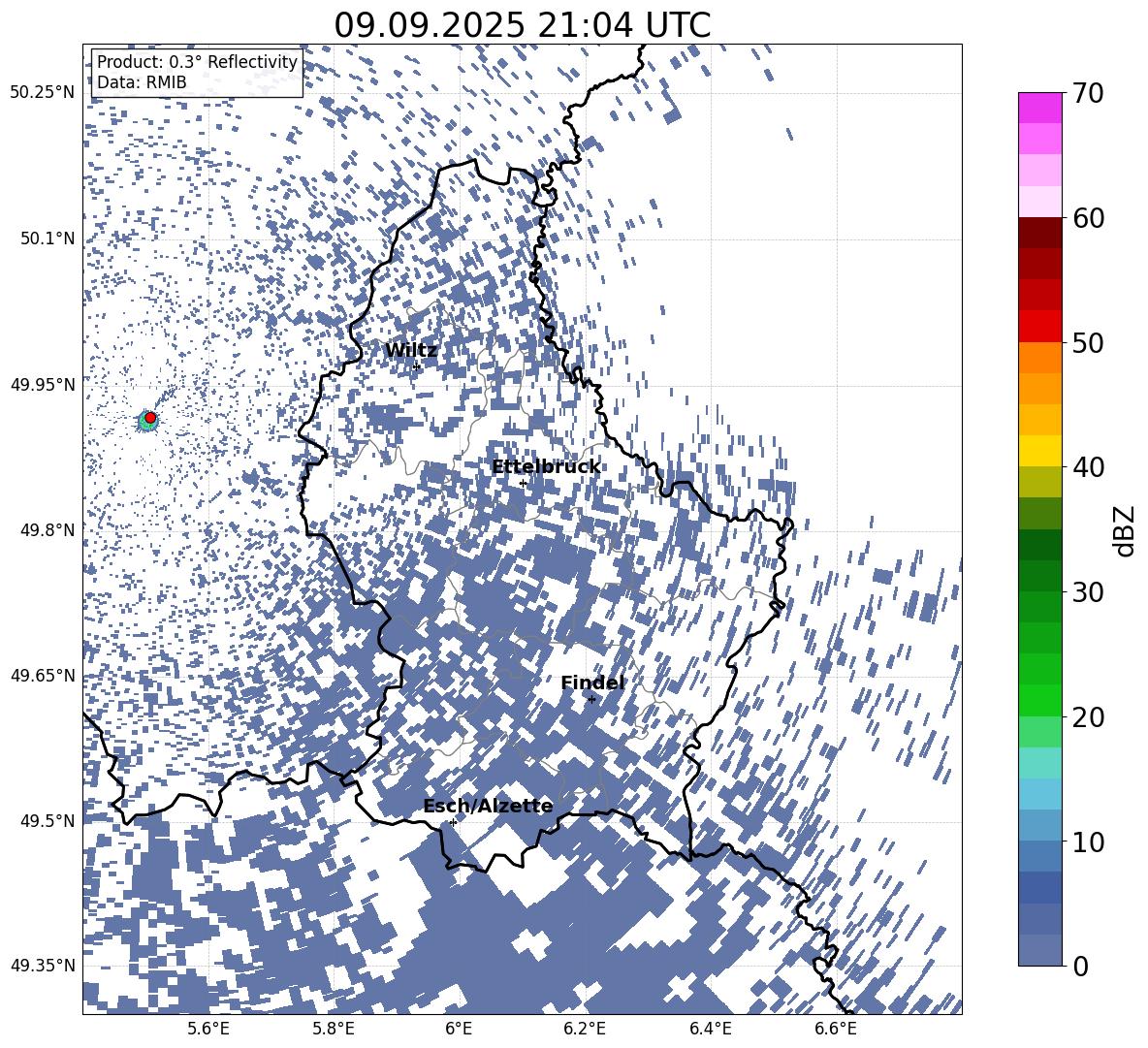Pick the slate-blue bottom colorbar swatch
This screenshot has height=1048, width=1148.
(x=1039, y=950)
